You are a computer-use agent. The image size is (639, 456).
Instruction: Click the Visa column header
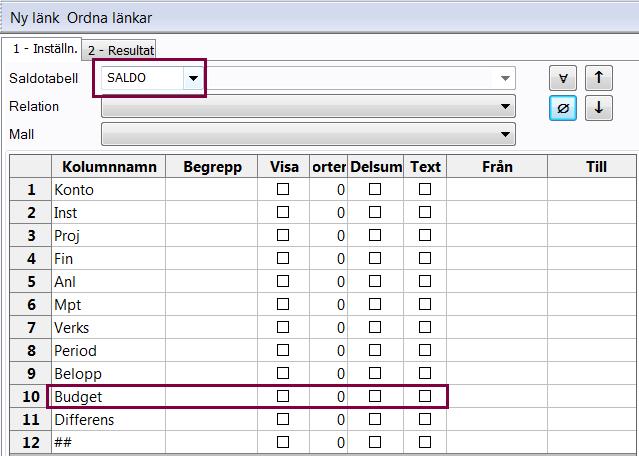(284, 166)
